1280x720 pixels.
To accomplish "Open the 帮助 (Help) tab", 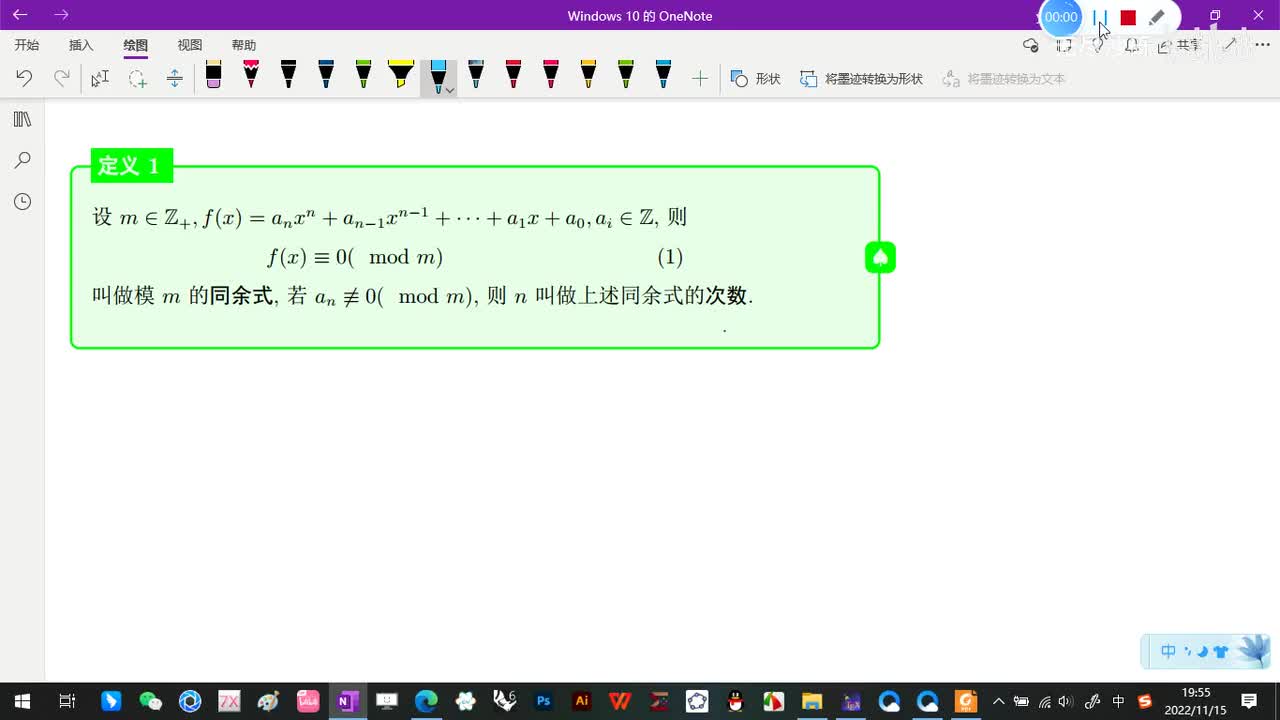I will click(x=244, y=45).
